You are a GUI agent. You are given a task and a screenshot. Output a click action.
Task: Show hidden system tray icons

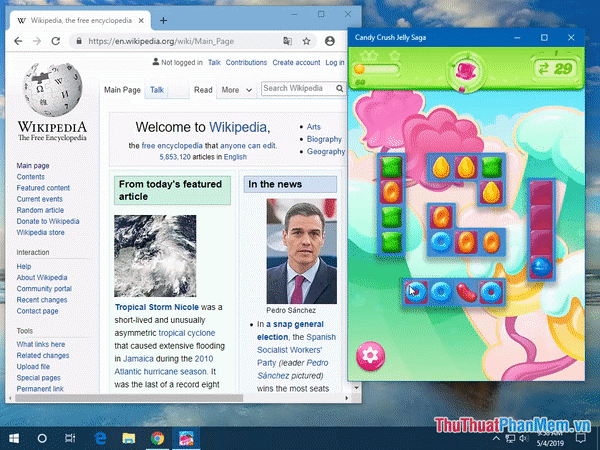(x=496, y=439)
